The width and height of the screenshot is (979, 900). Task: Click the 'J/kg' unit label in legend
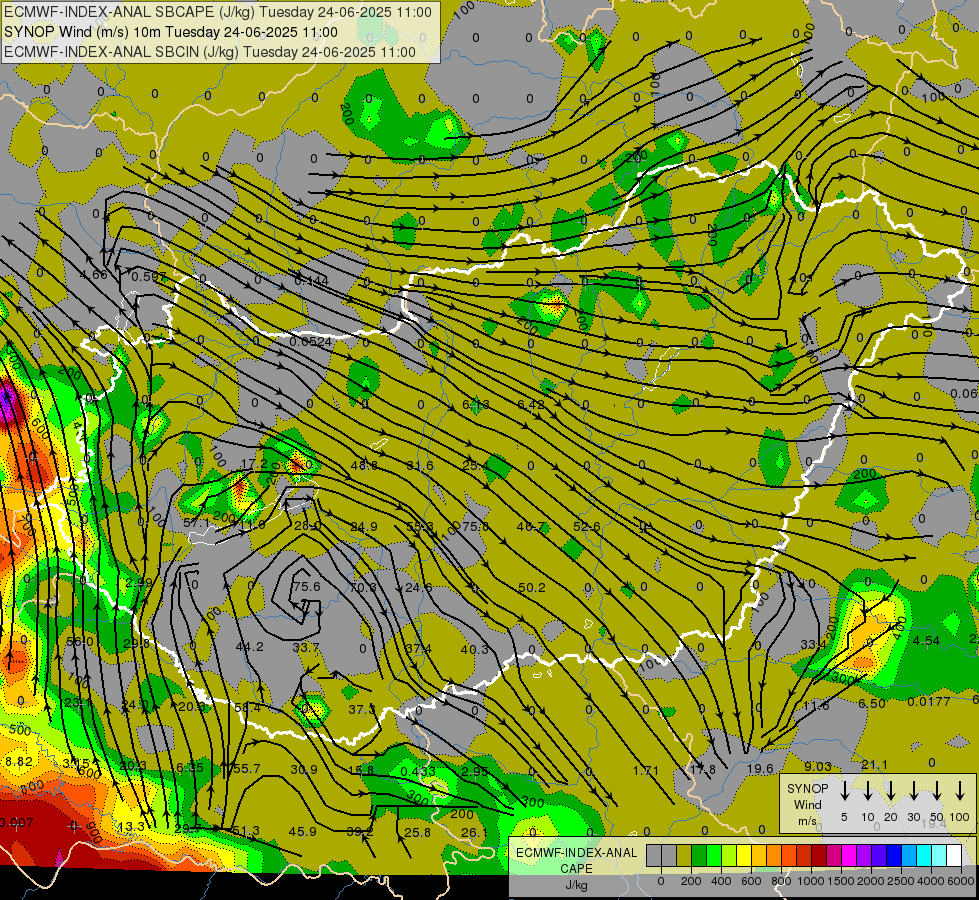coord(576,885)
